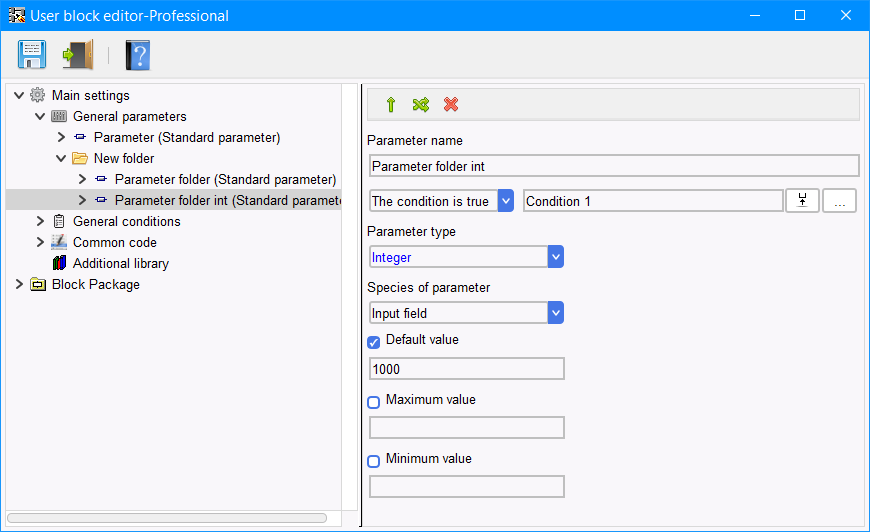Open the help book icon
This screenshot has height=532, width=870.
point(138,55)
